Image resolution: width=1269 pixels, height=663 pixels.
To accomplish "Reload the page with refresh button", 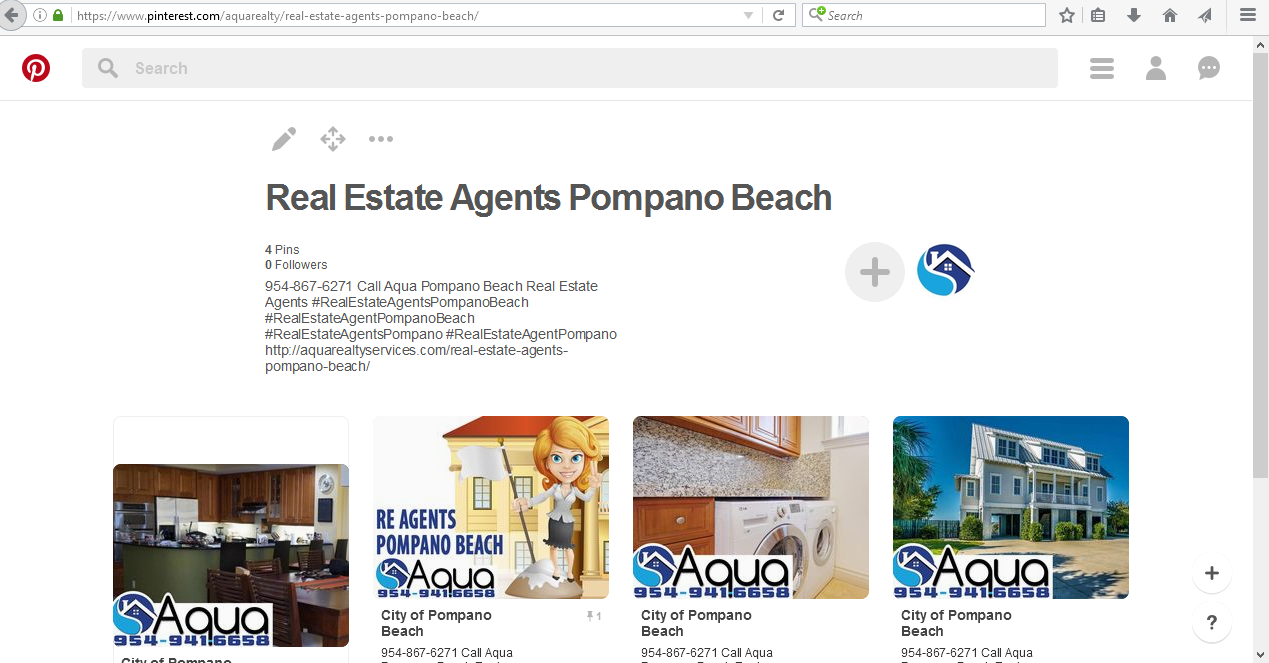I will 778,15.
